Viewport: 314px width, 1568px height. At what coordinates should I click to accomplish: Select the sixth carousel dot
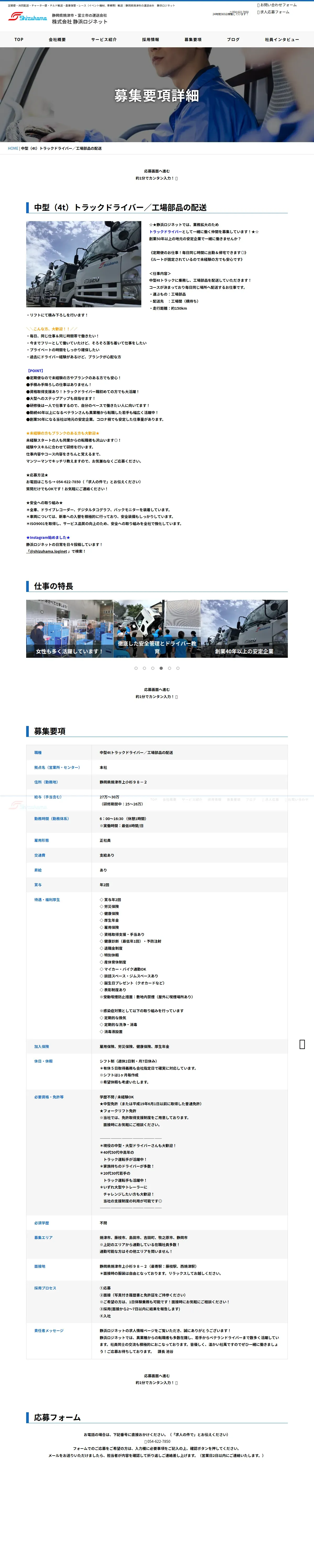coord(178,668)
